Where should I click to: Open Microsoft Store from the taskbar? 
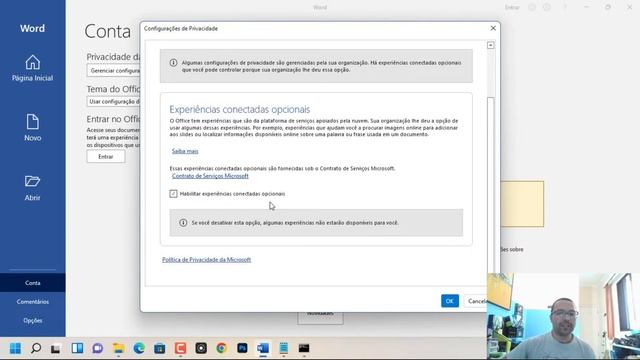160,348
